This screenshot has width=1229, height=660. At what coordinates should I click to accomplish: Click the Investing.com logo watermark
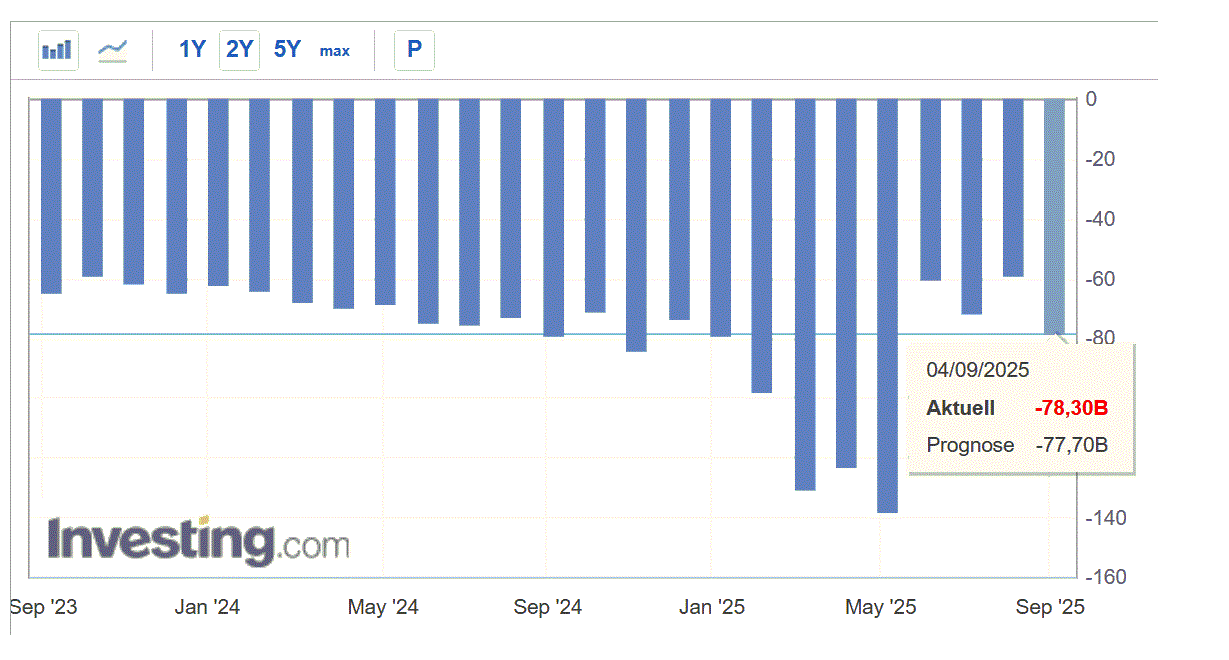(x=199, y=542)
